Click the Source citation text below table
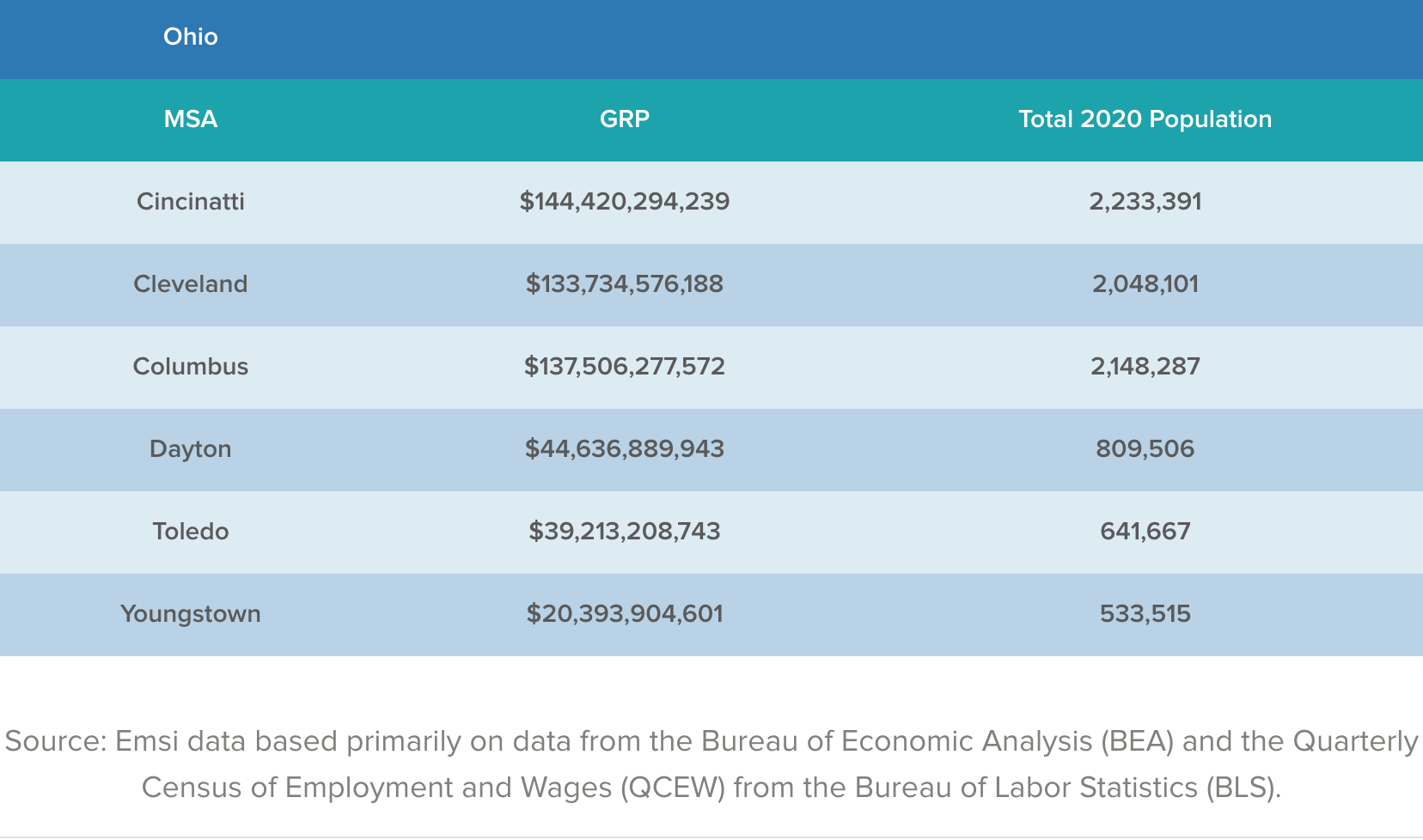Viewport: 1423px width, 840px height. (x=711, y=764)
